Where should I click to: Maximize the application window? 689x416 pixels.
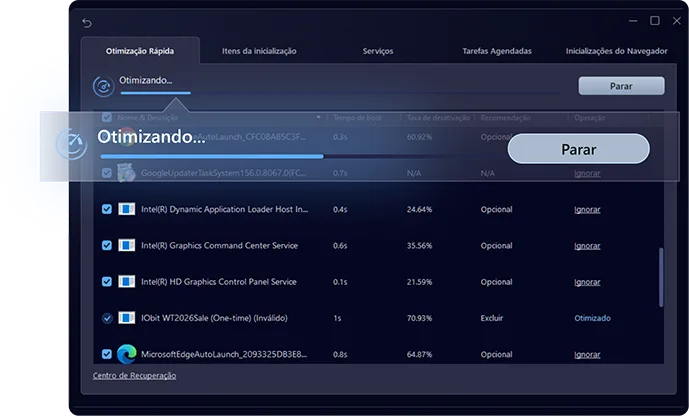coord(655,21)
